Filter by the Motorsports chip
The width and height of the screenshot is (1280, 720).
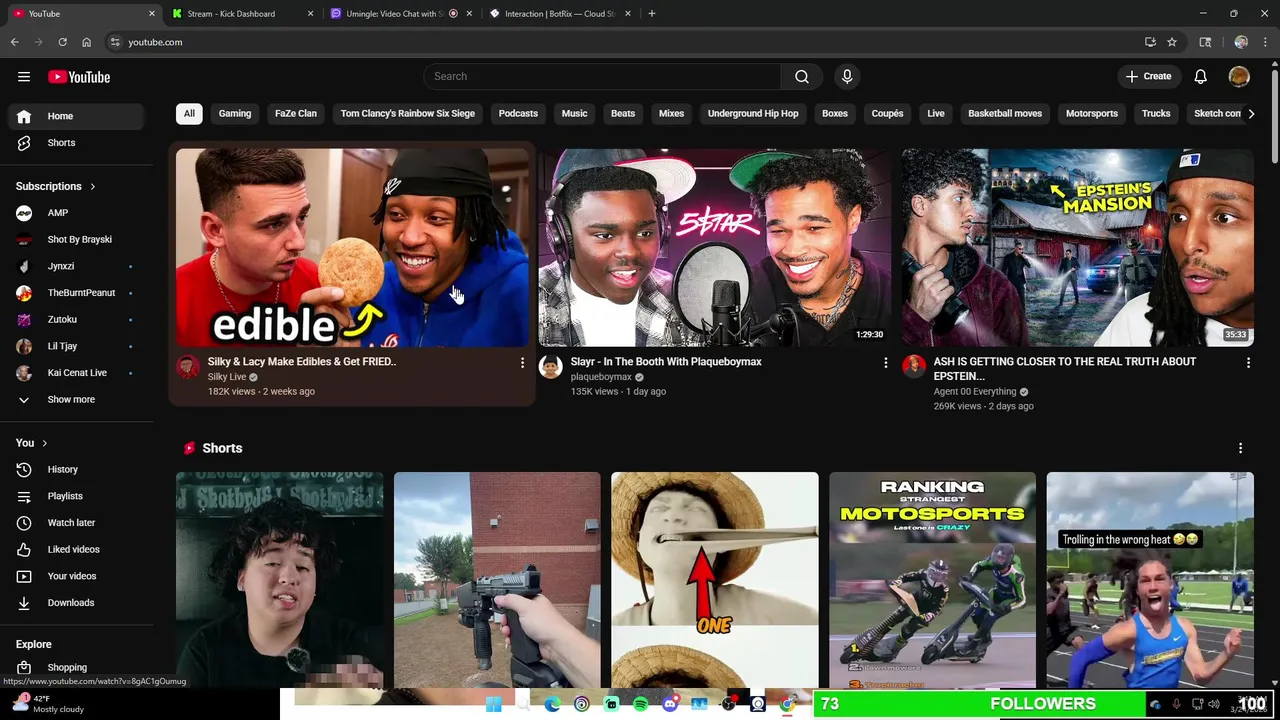(1092, 114)
